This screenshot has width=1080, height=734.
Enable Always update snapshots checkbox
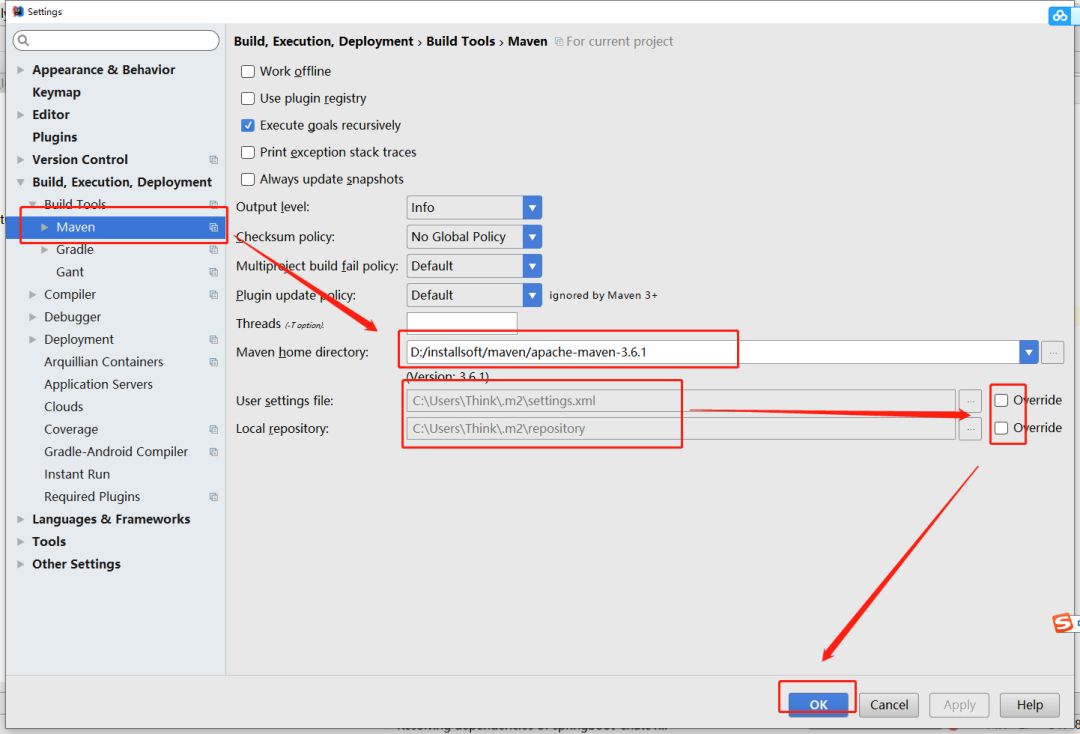point(248,180)
